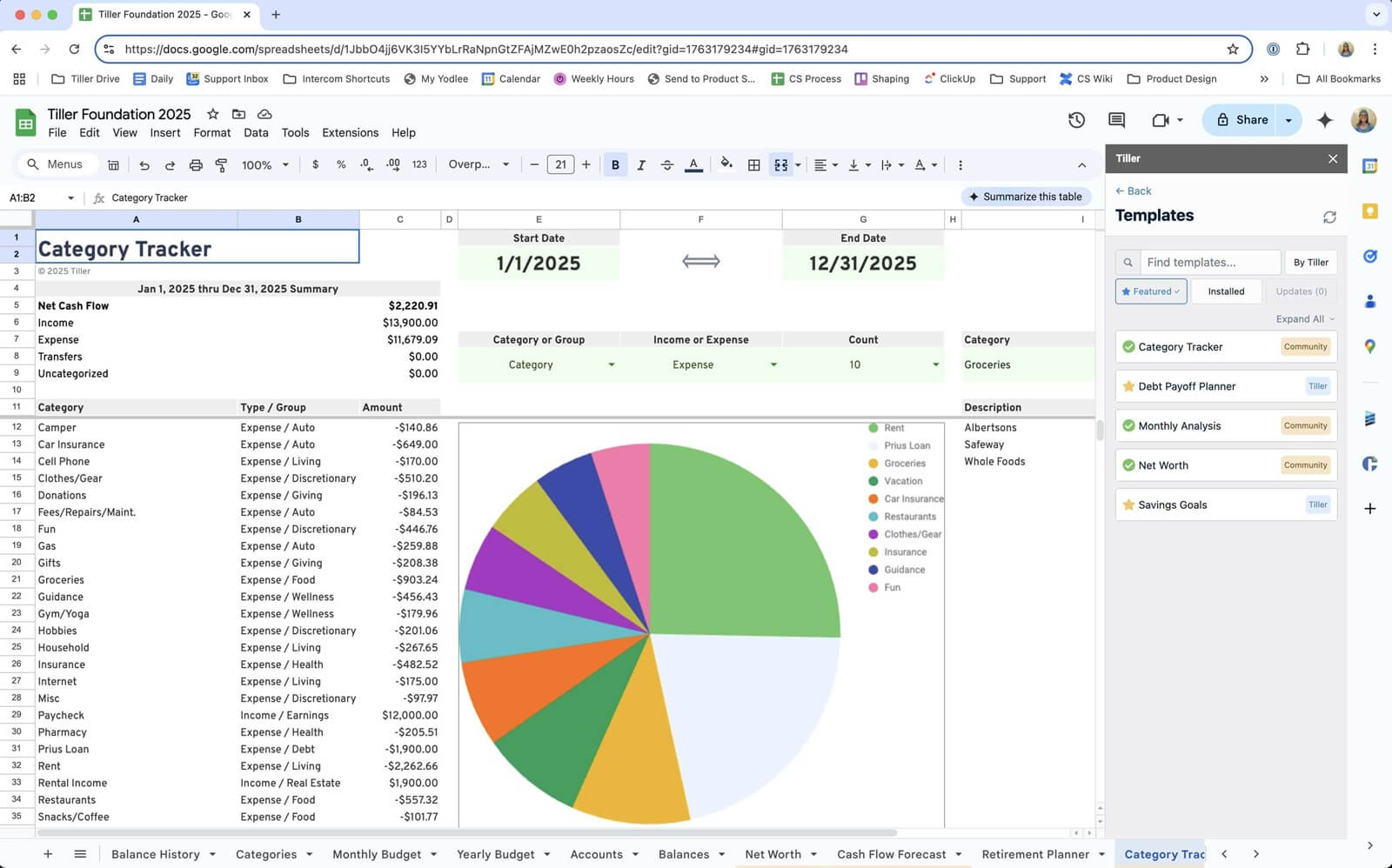Click the Gemini sparkle icon
1392x868 pixels.
pyautogui.click(x=1325, y=120)
